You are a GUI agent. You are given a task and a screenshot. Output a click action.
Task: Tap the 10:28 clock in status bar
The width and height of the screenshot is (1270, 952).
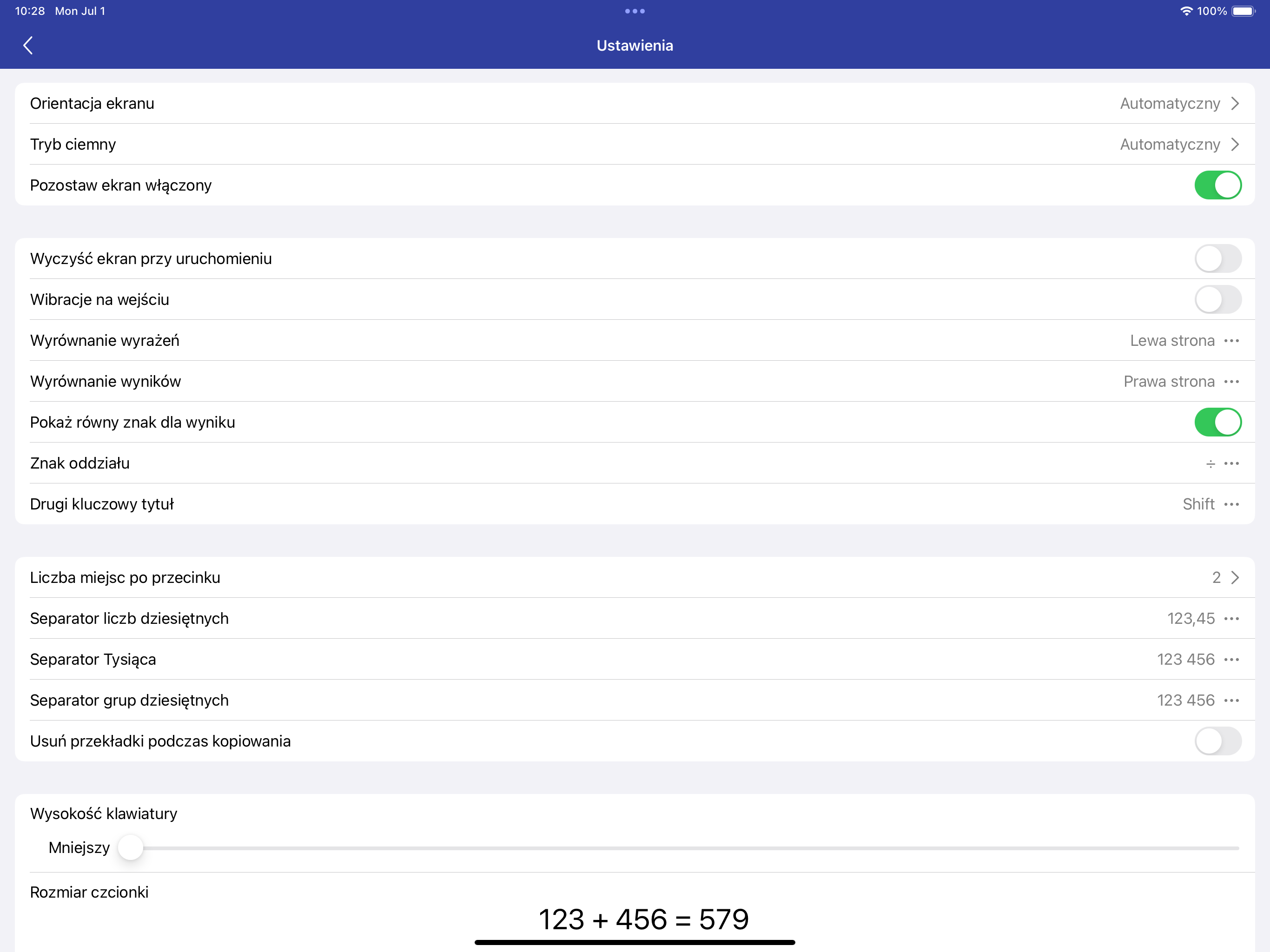click(x=30, y=11)
